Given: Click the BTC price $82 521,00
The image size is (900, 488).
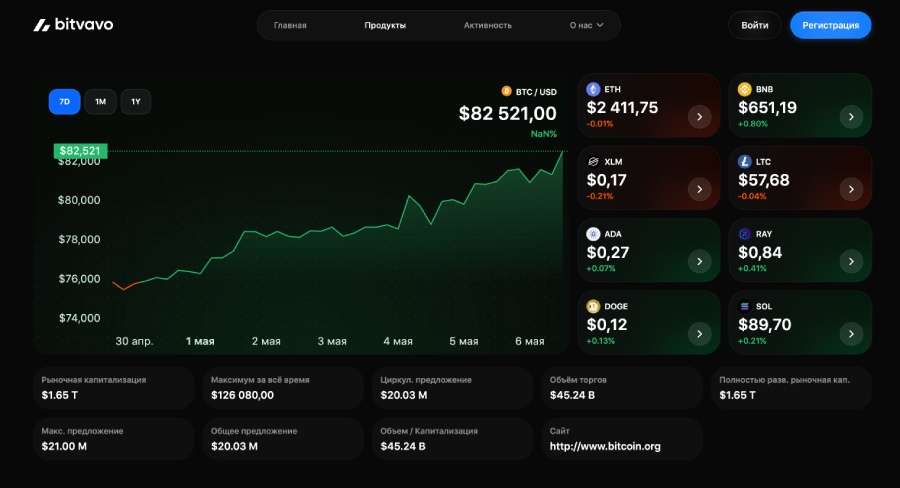Looking at the screenshot, I should point(507,113).
